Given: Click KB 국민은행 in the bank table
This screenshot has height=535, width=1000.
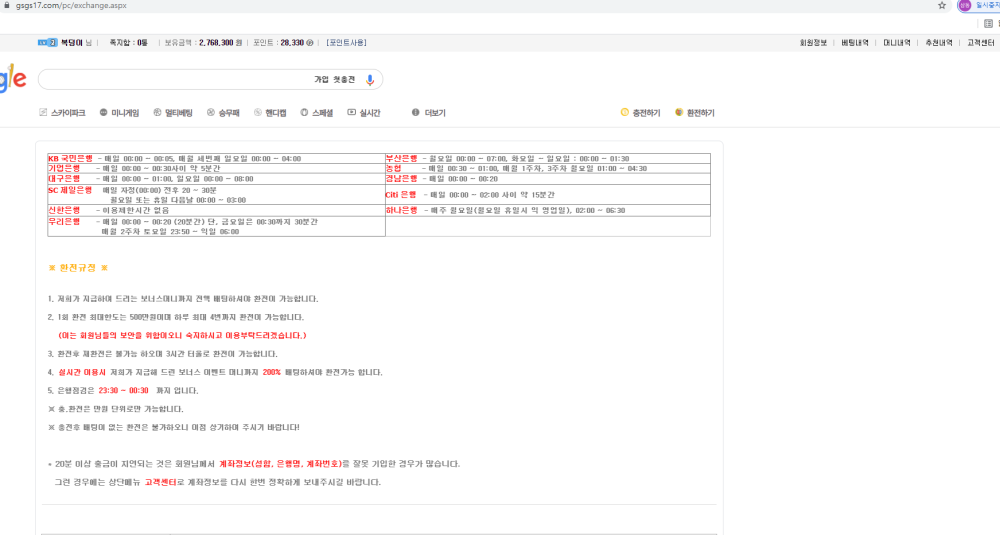Looking at the screenshot, I should [x=70, y=159].
